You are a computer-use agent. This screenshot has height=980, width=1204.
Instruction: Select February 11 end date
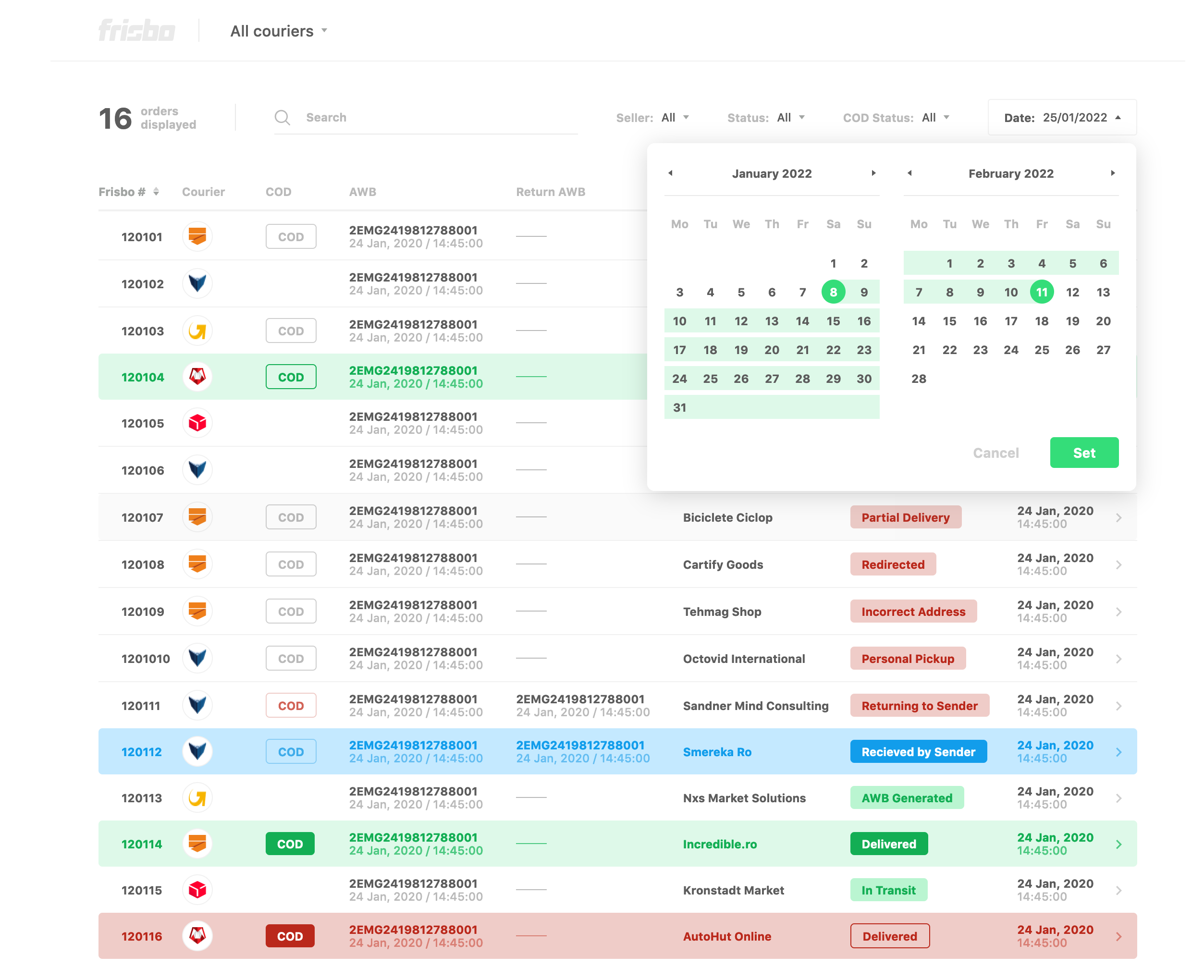pyautogui.click(x=1042, y=292)
